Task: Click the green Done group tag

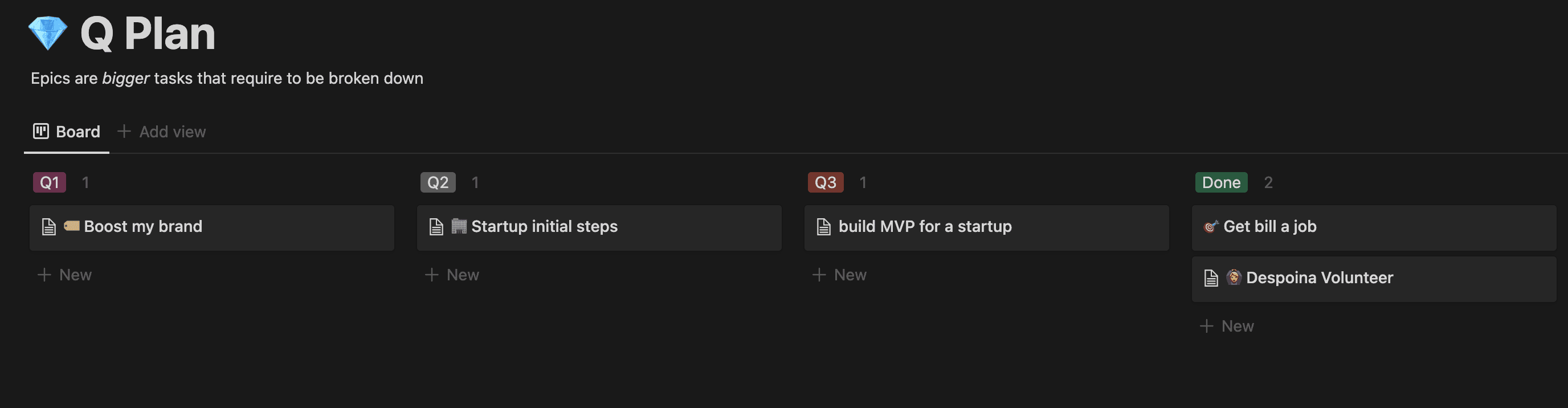Action: (x=1221, y=182)
